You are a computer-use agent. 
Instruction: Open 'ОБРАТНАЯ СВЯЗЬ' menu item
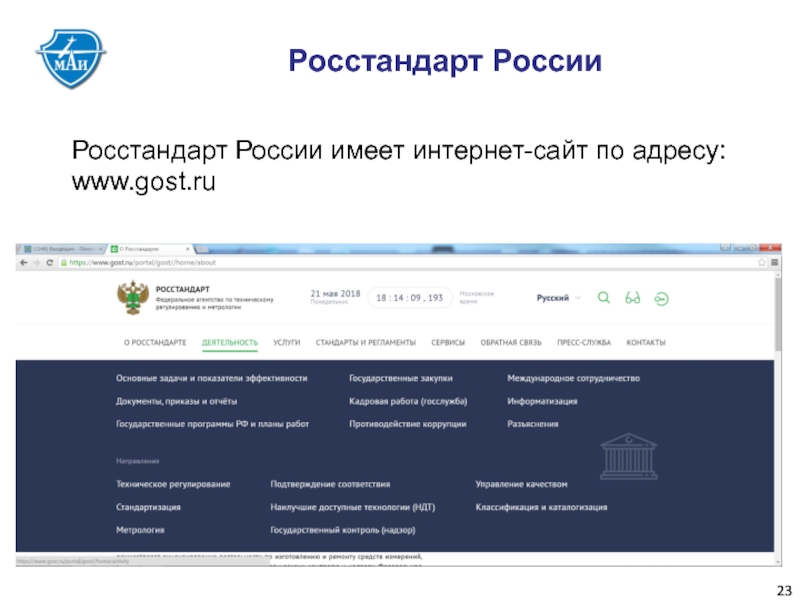click(511, 343)
